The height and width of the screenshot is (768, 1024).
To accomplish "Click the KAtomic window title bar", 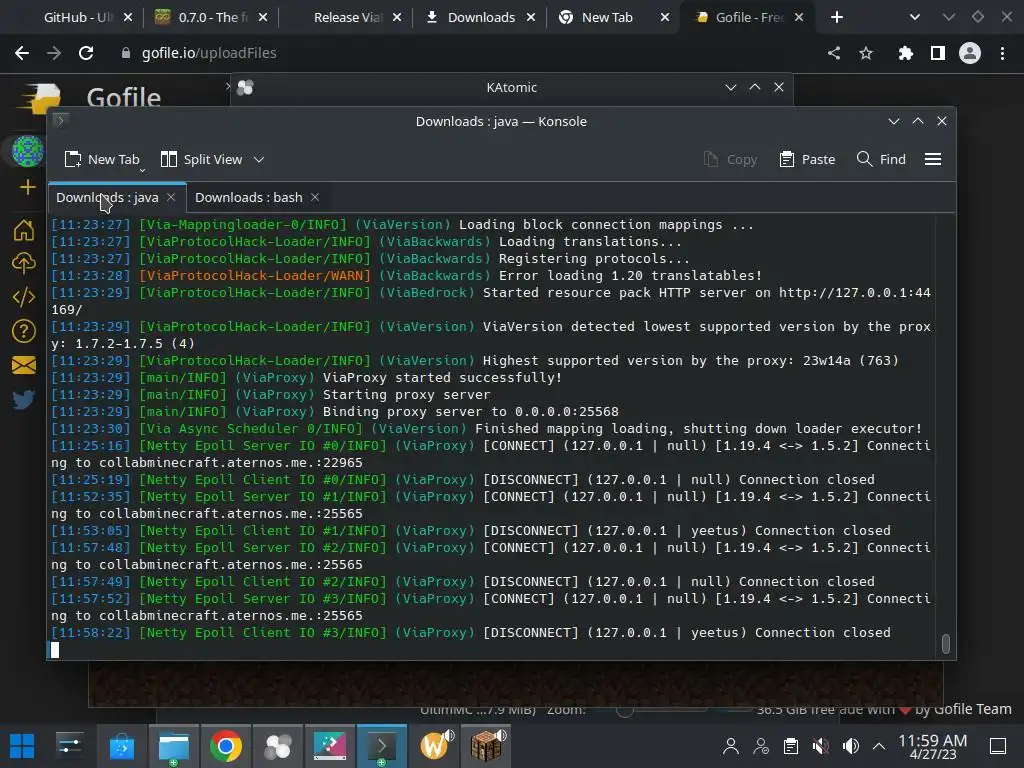I will (x=511, y=88).
